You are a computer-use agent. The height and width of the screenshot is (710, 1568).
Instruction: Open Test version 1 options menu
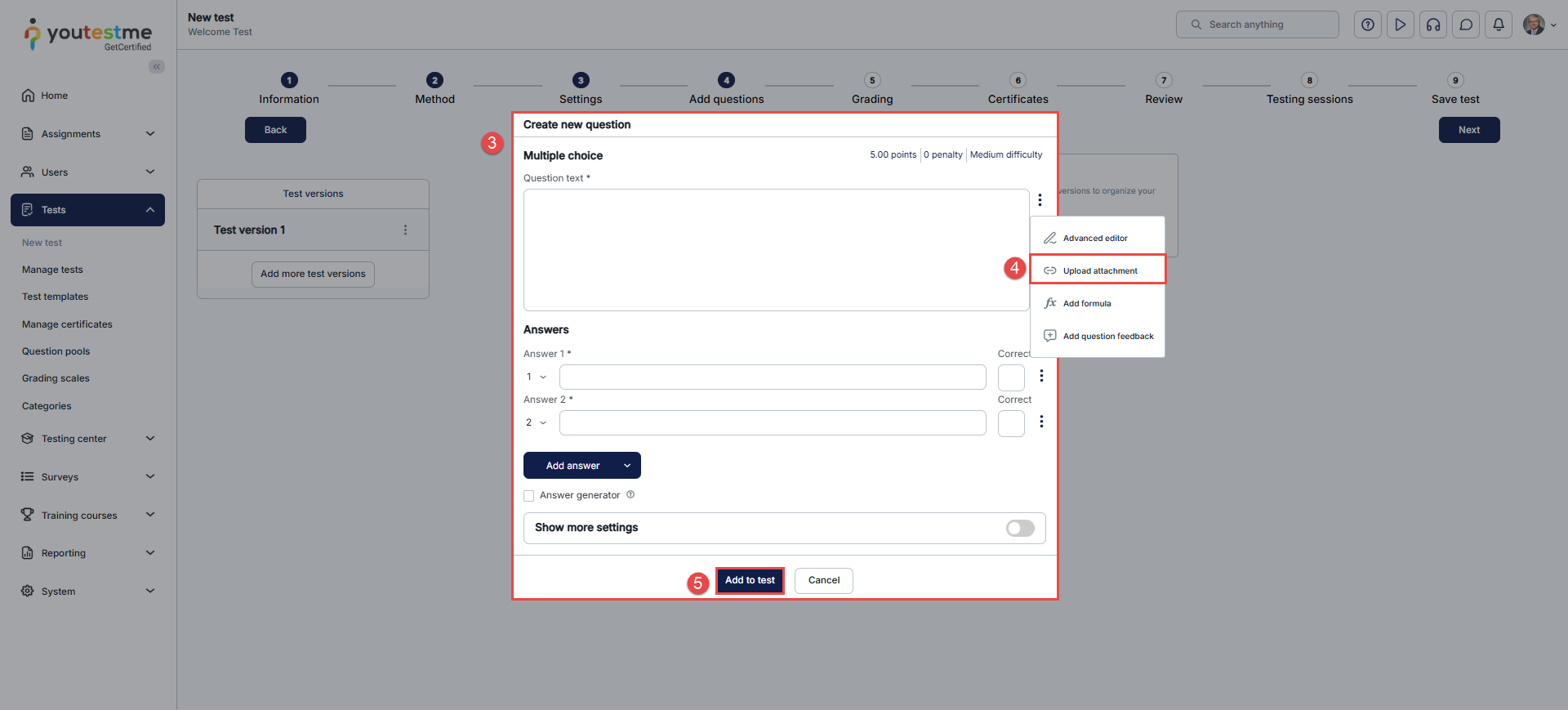click(405, 230)
